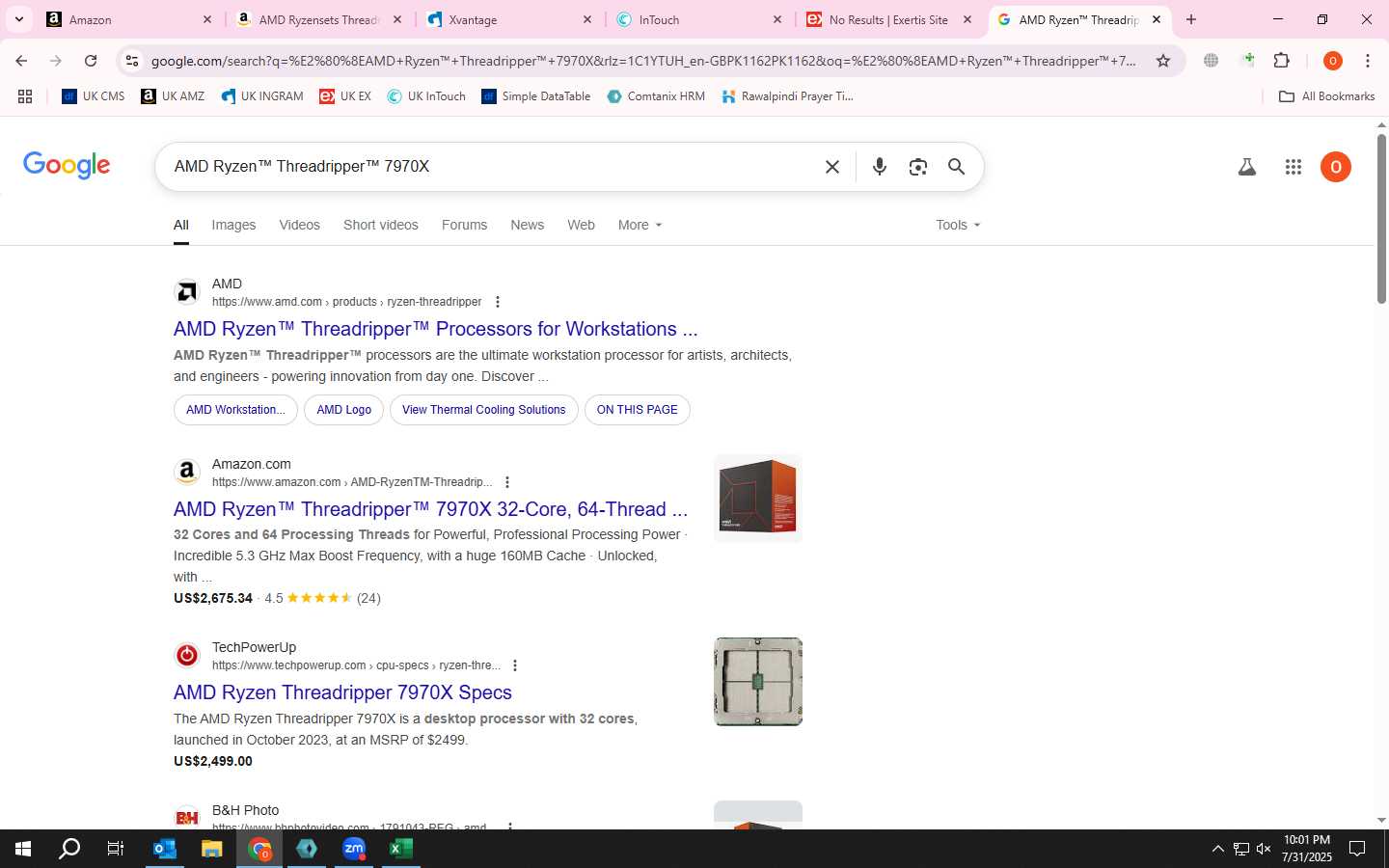Screen dimensions: 1389x868
Task: Switch to the No Results Exertis tab
Action: pyautogui.click(x=891, y=19)
